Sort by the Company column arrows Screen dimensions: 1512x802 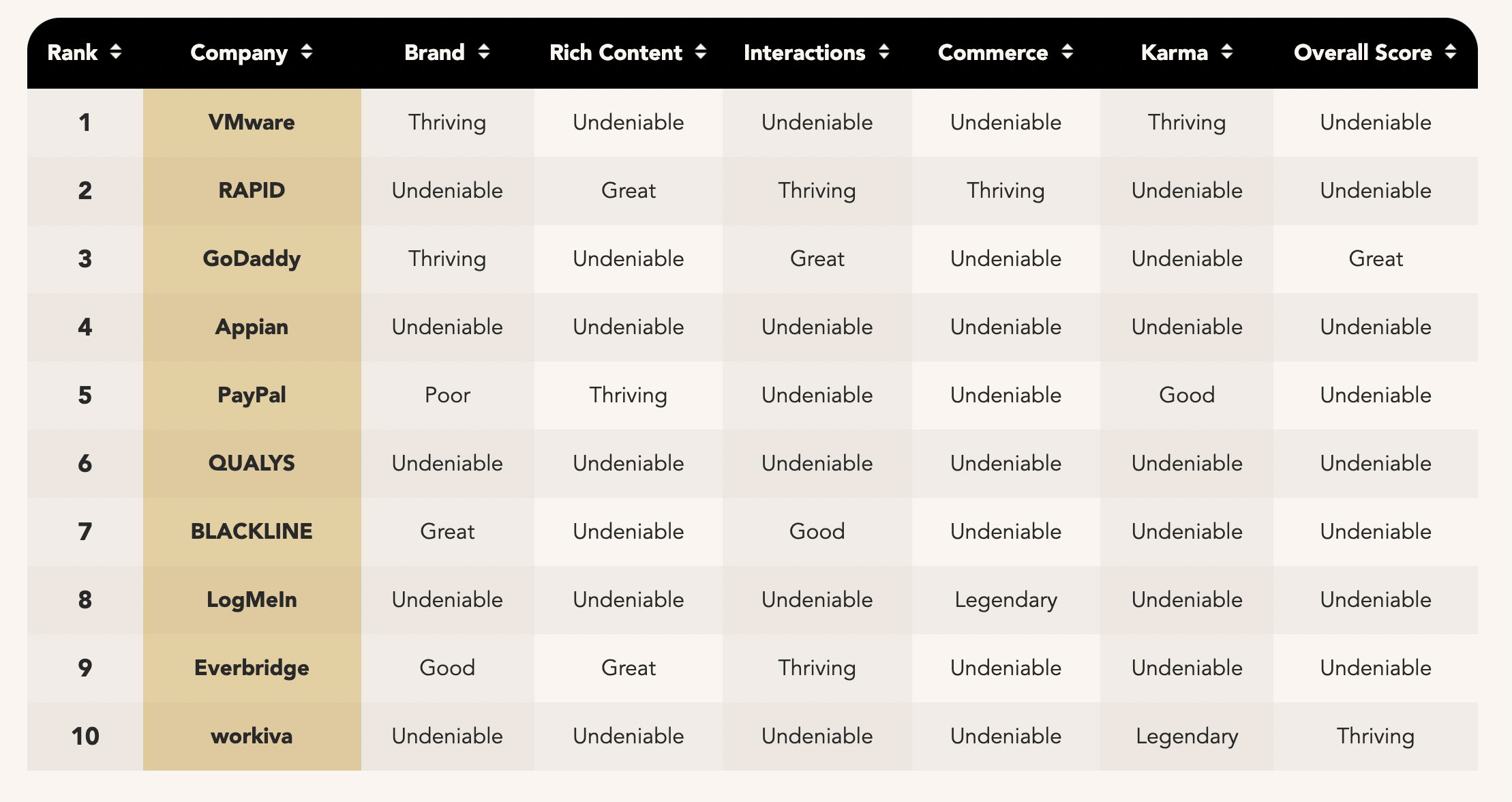tap(307, 52)
